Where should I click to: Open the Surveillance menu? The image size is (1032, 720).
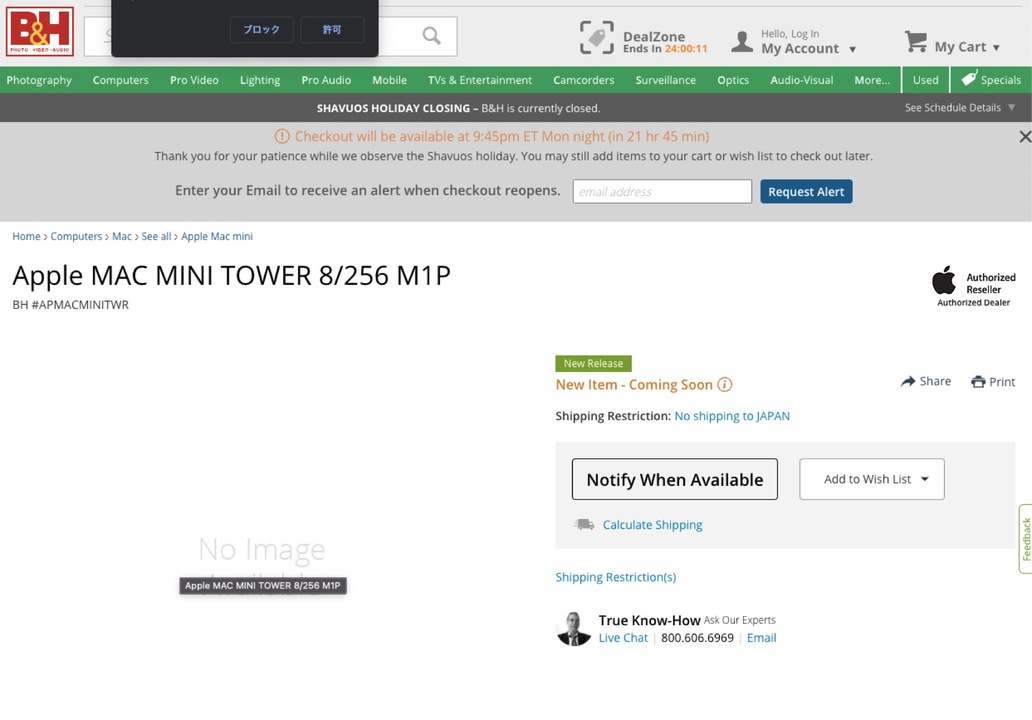coord(665,80)
